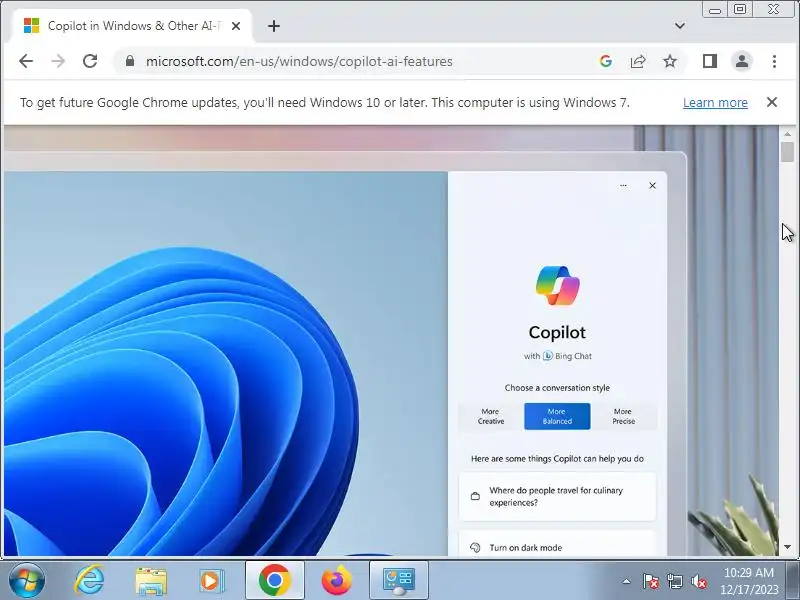Screen dimensions: 800x600
Task: Select More Precise conversation style
Action: pos(623,416)
